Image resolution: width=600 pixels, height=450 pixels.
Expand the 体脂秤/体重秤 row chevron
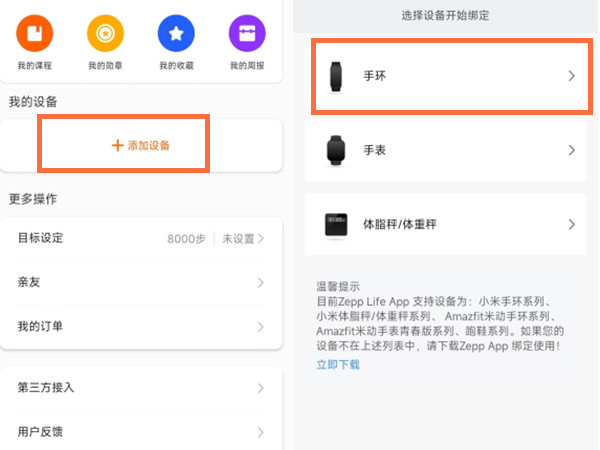pos(572,225)
